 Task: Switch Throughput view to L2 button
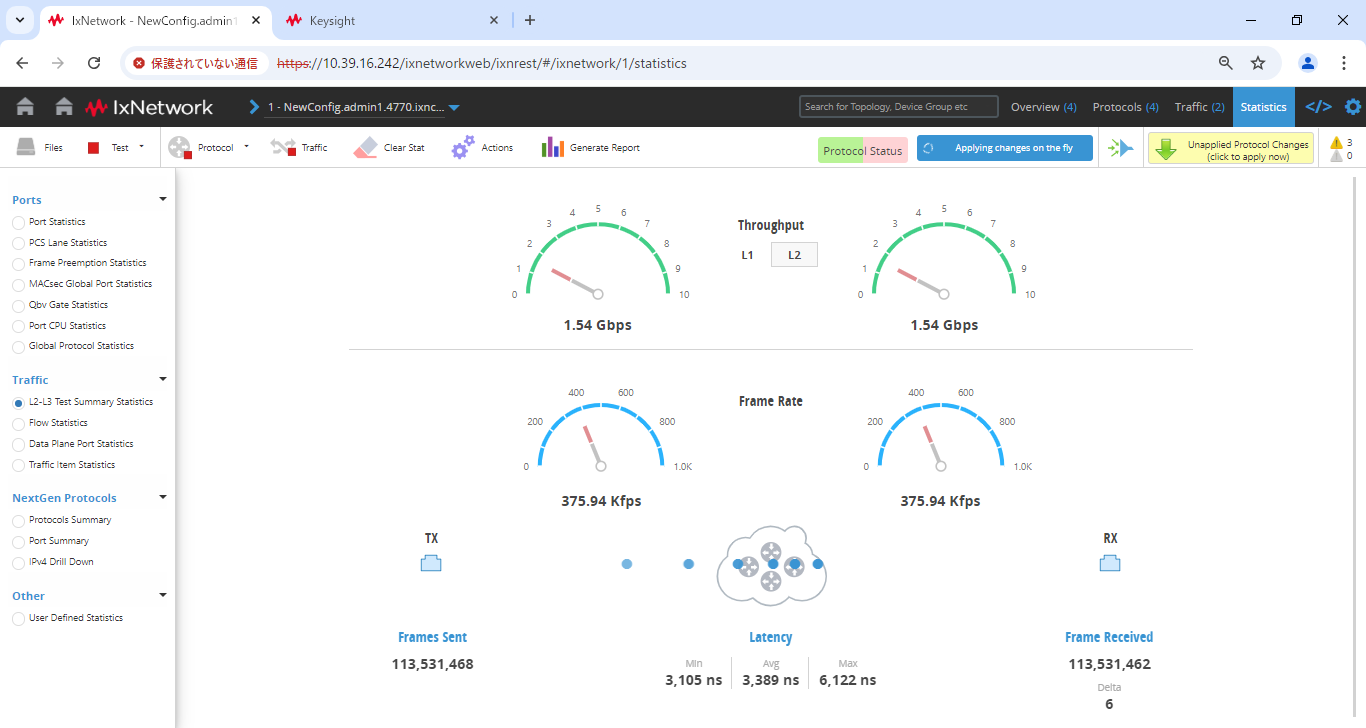(794, 255)
